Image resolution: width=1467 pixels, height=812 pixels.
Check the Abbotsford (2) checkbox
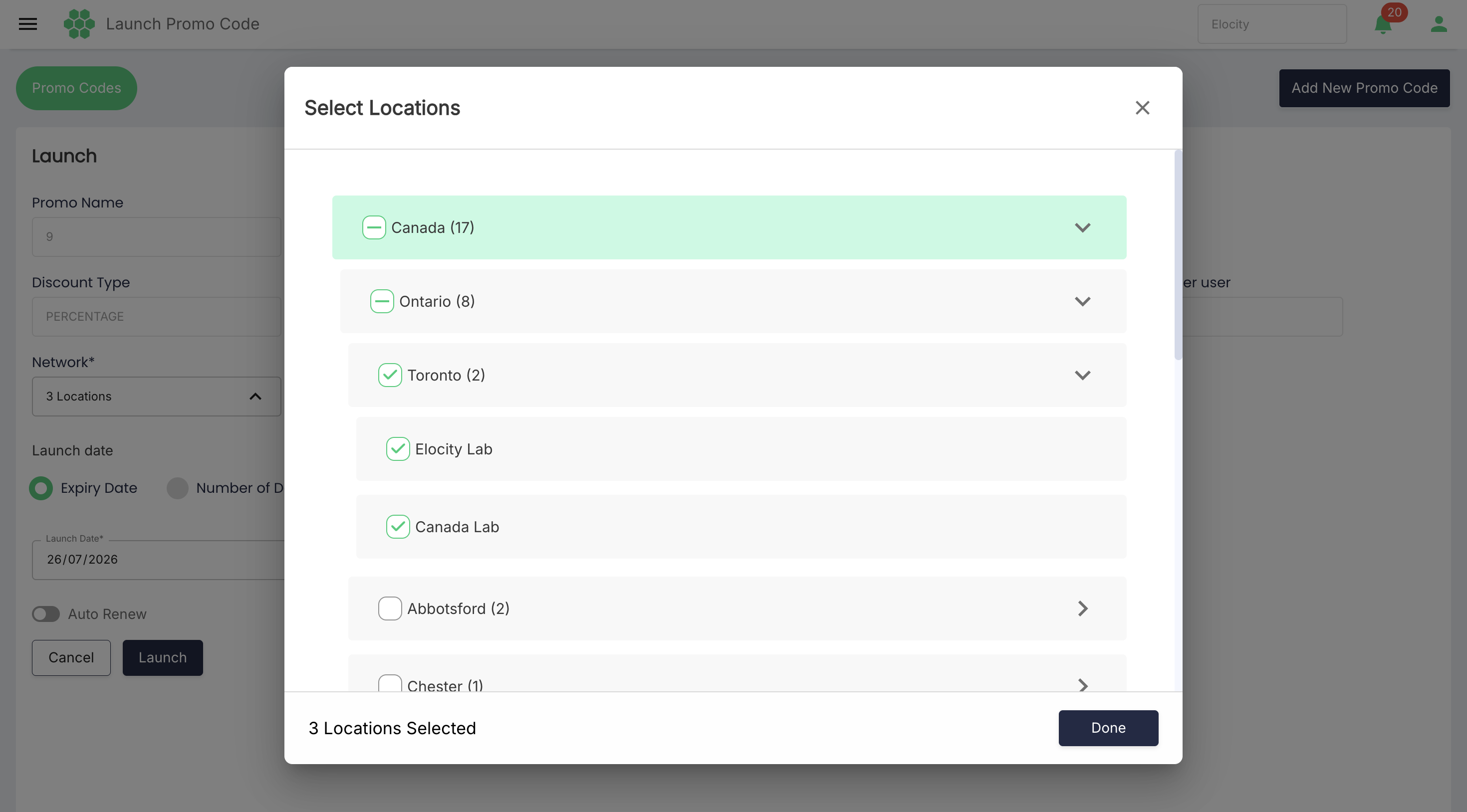390,608
